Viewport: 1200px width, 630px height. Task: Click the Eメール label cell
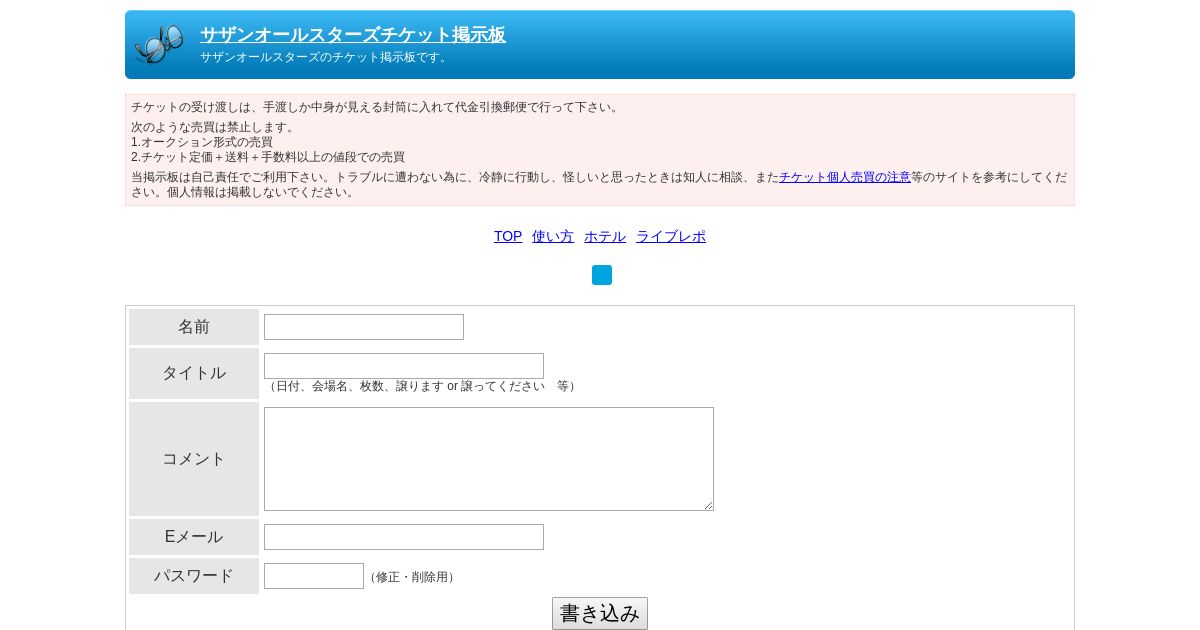(194, 537)
